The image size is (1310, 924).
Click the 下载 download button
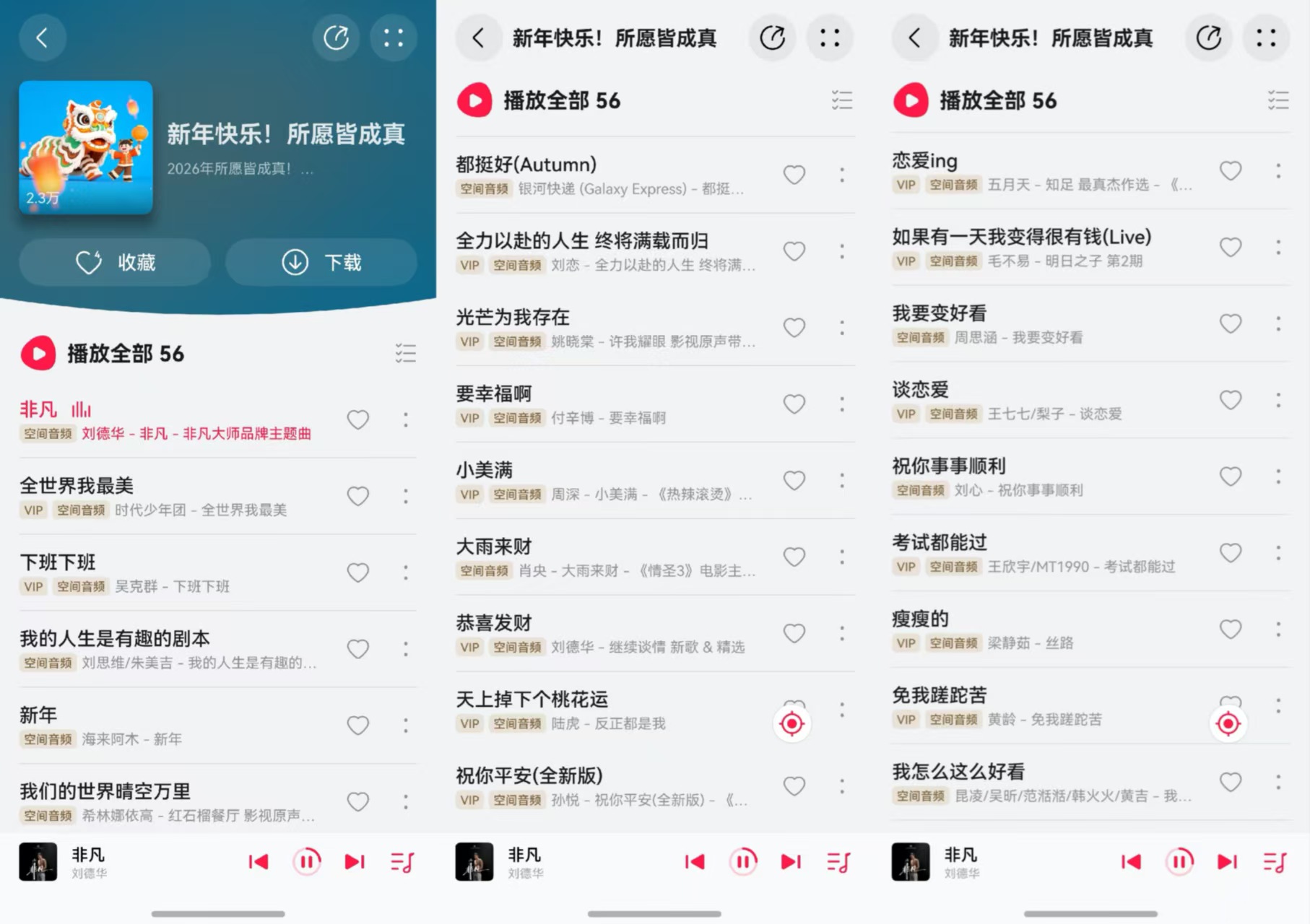pyautogui.click(x=321, y=262)
